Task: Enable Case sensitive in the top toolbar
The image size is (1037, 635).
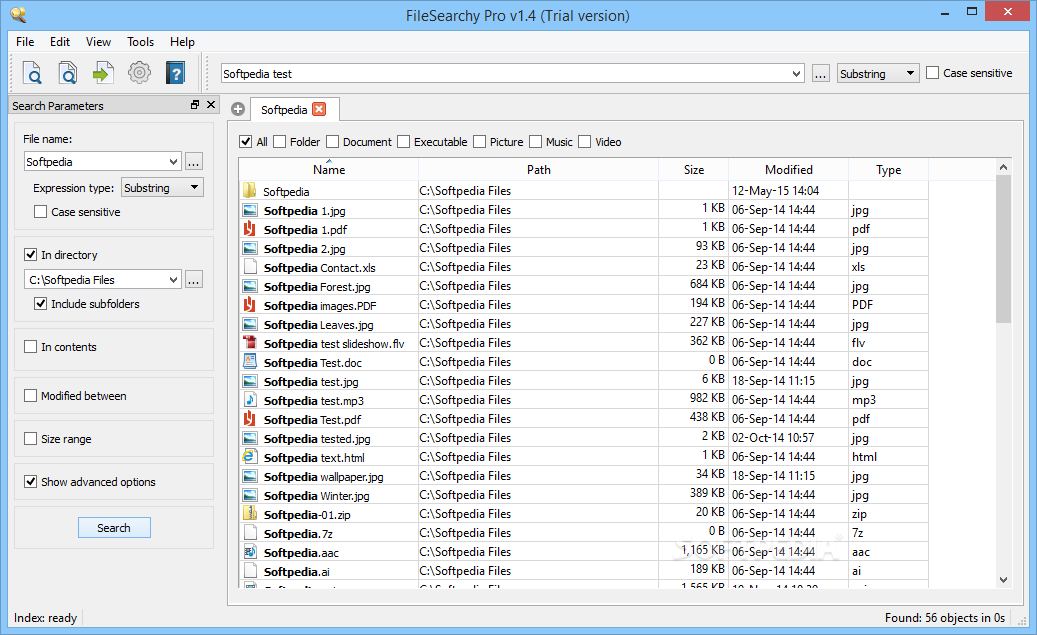Action: (933, 73)
